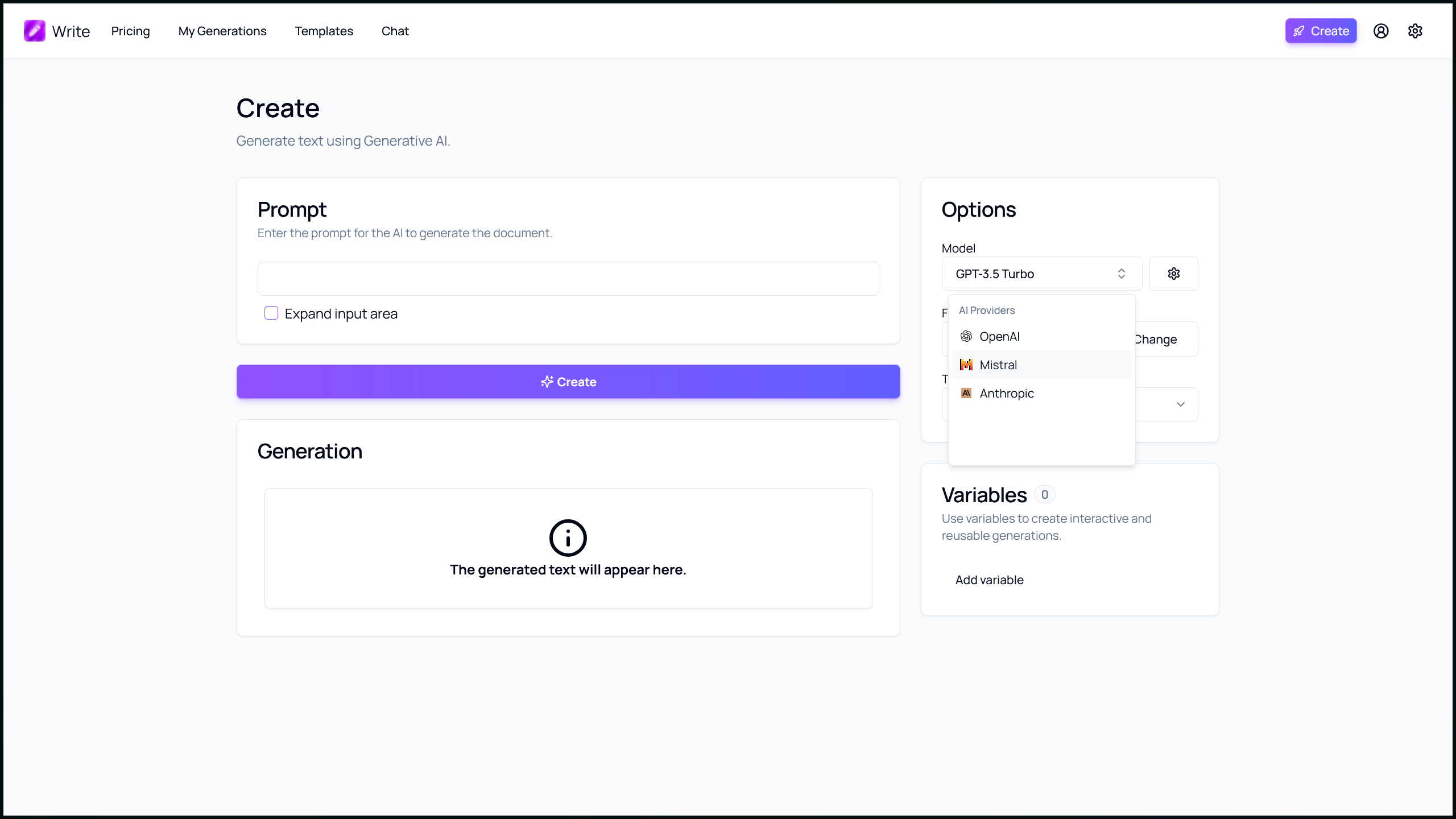This screenshot has height=819, width=1456.
Task: Click the 'Generate text using Generative AI.' subtitle
Action: tap(343, 140)
